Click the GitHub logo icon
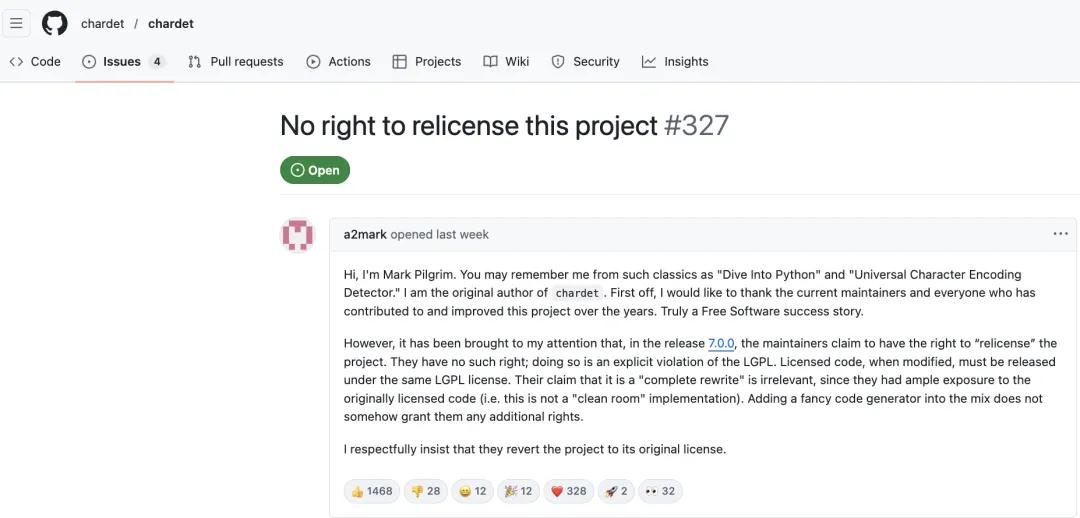Screen dimensions: 1080x518 coord(54,23)
